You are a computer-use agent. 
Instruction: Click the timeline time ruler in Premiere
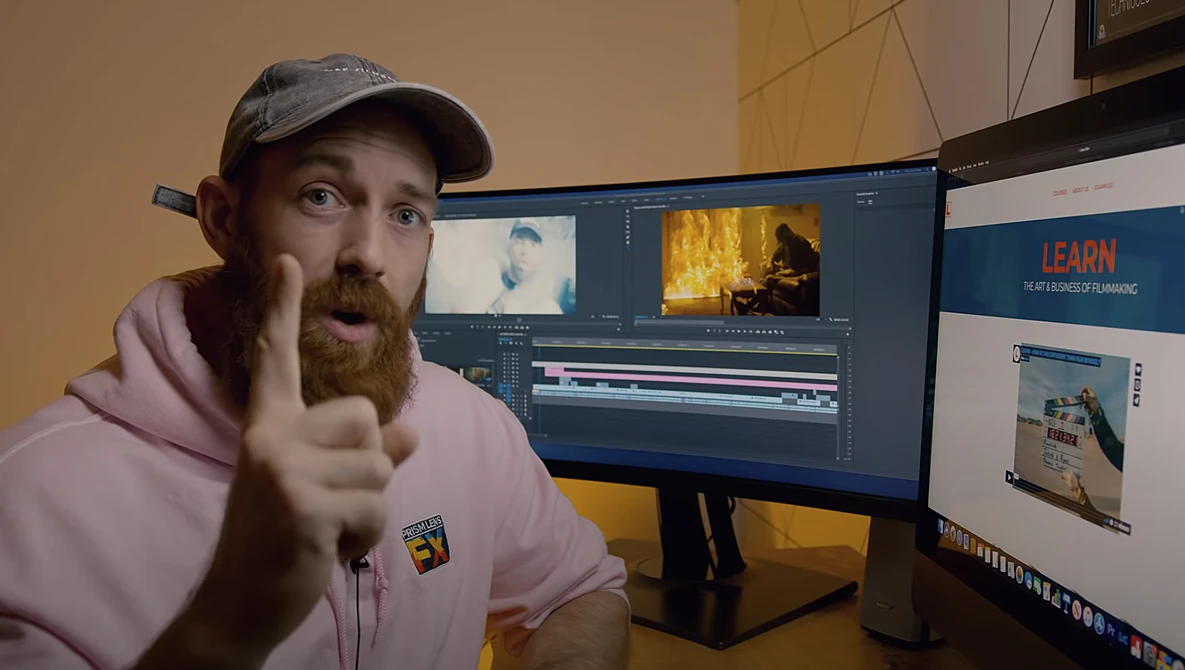684,344
